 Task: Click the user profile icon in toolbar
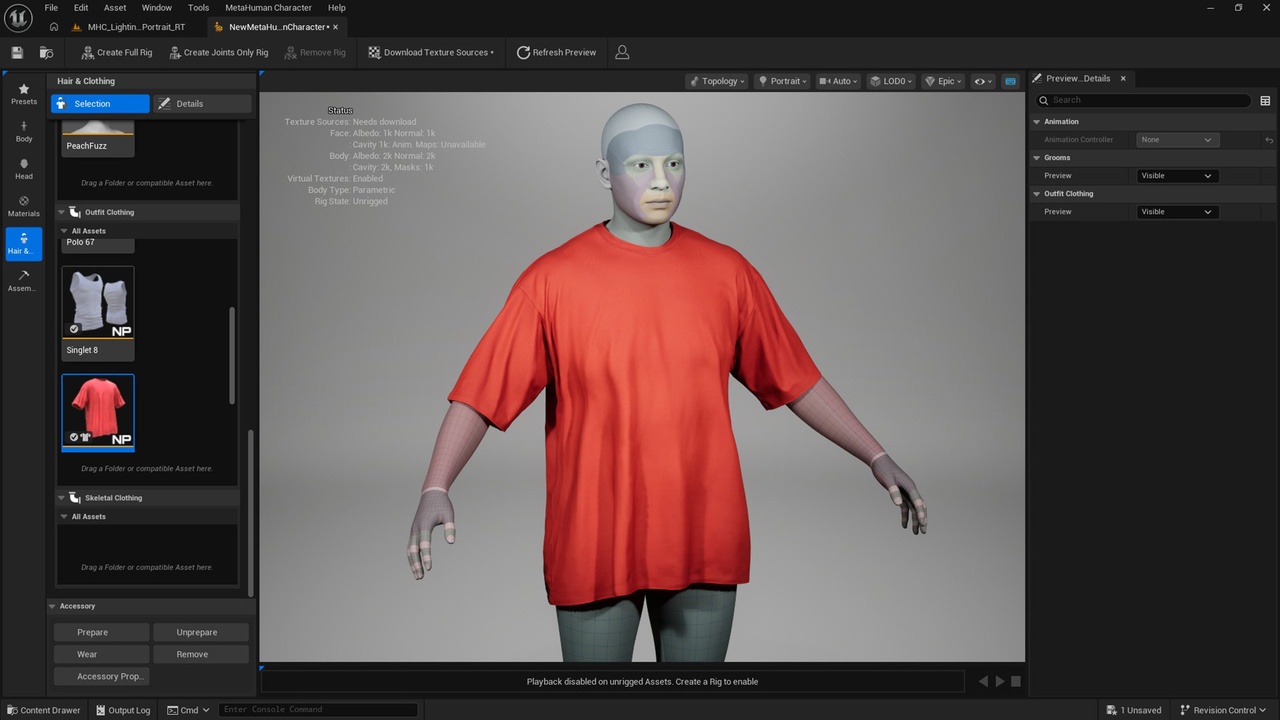pos(622,52)
